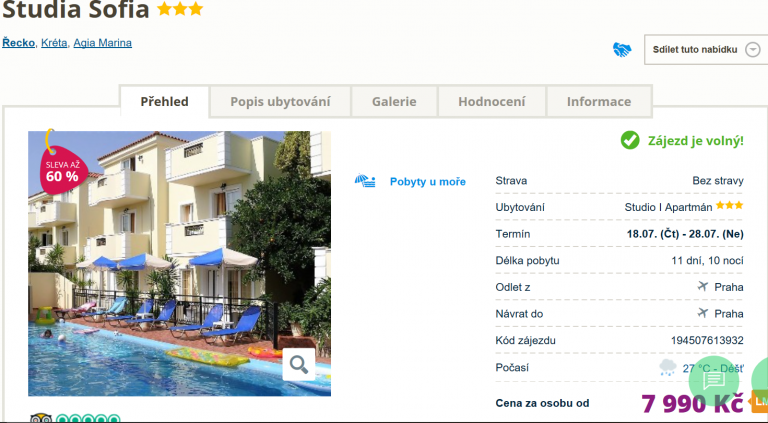This screenshot has width=768, height=423.
Task: Select the Hodnocení tab
Action: [x=492, y=102]
